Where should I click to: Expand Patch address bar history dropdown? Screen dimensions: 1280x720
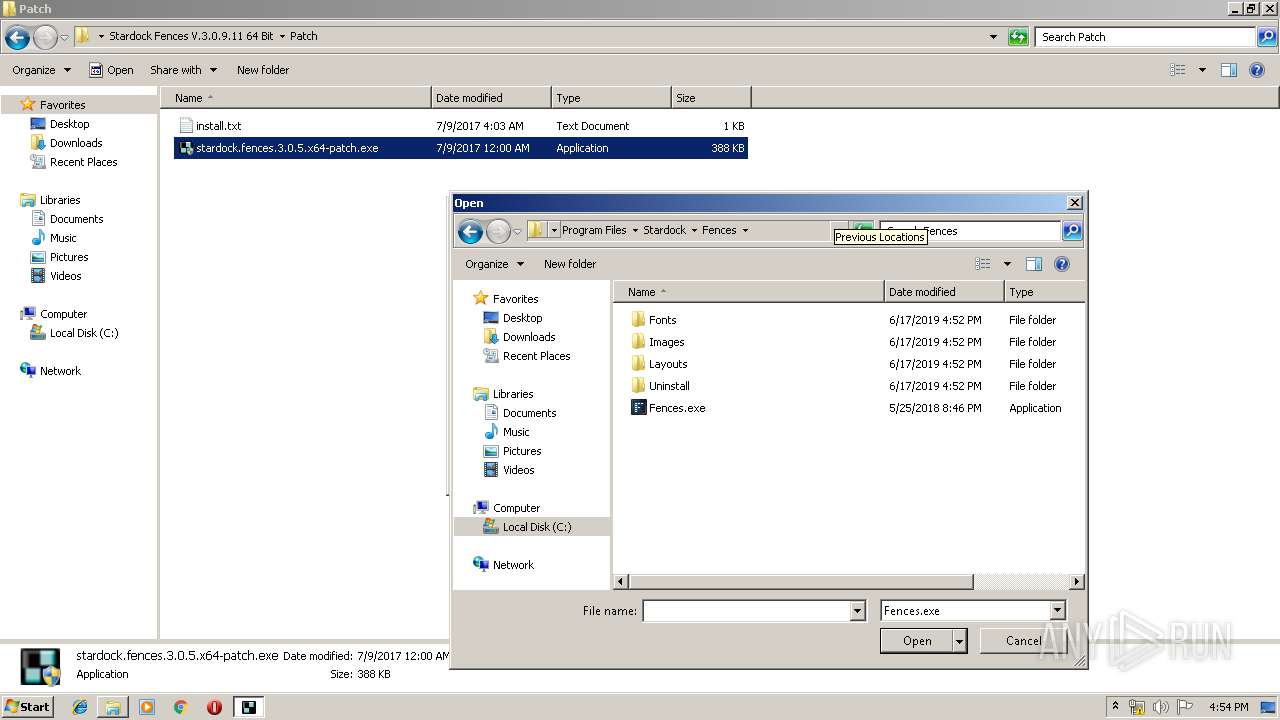[x=993, y=37]
